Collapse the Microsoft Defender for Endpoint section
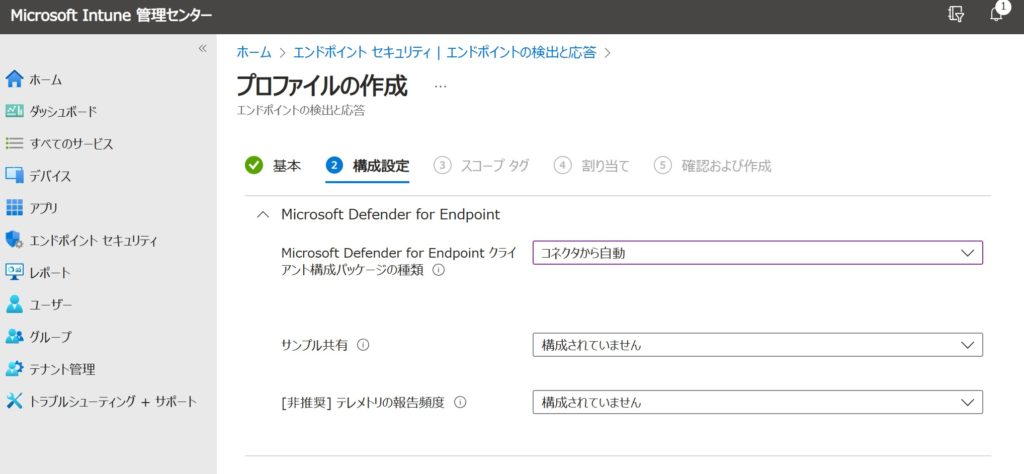This screenshot has width=1024, height=474. [x=263, y=214]
